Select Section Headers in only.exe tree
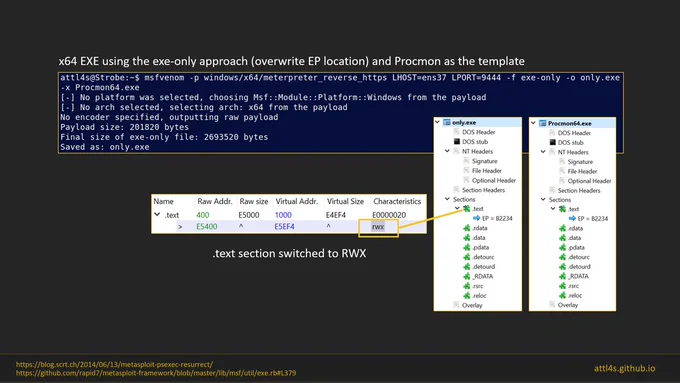680x383 pixels. click(x=483, y=190)
